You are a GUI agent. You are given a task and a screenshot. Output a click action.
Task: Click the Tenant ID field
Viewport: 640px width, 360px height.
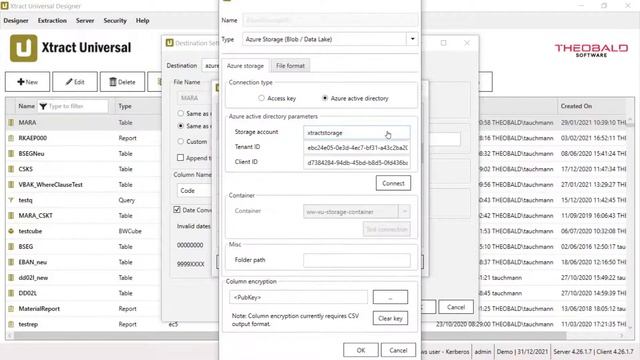356,147
